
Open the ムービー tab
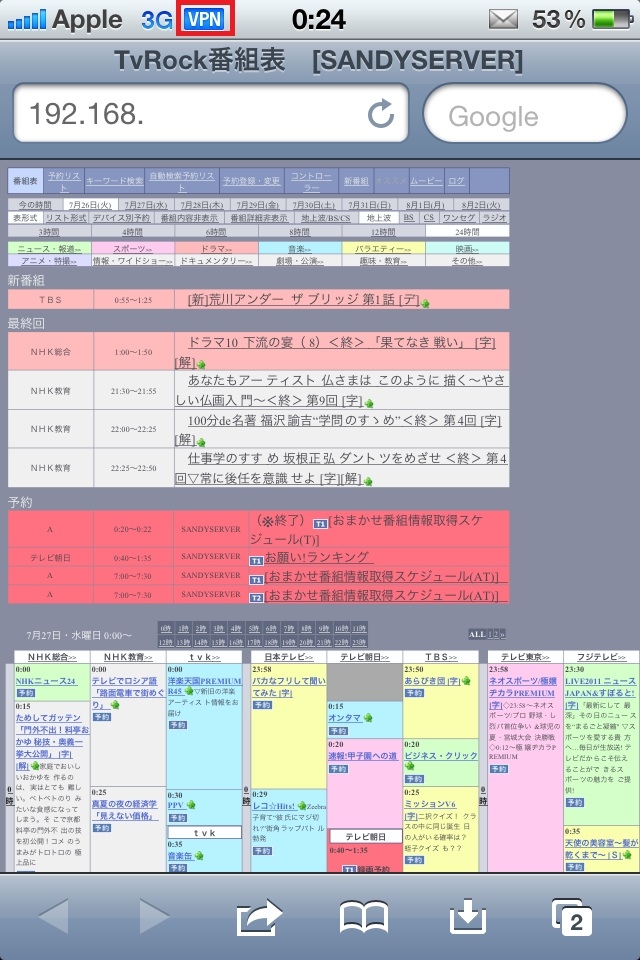426,181
